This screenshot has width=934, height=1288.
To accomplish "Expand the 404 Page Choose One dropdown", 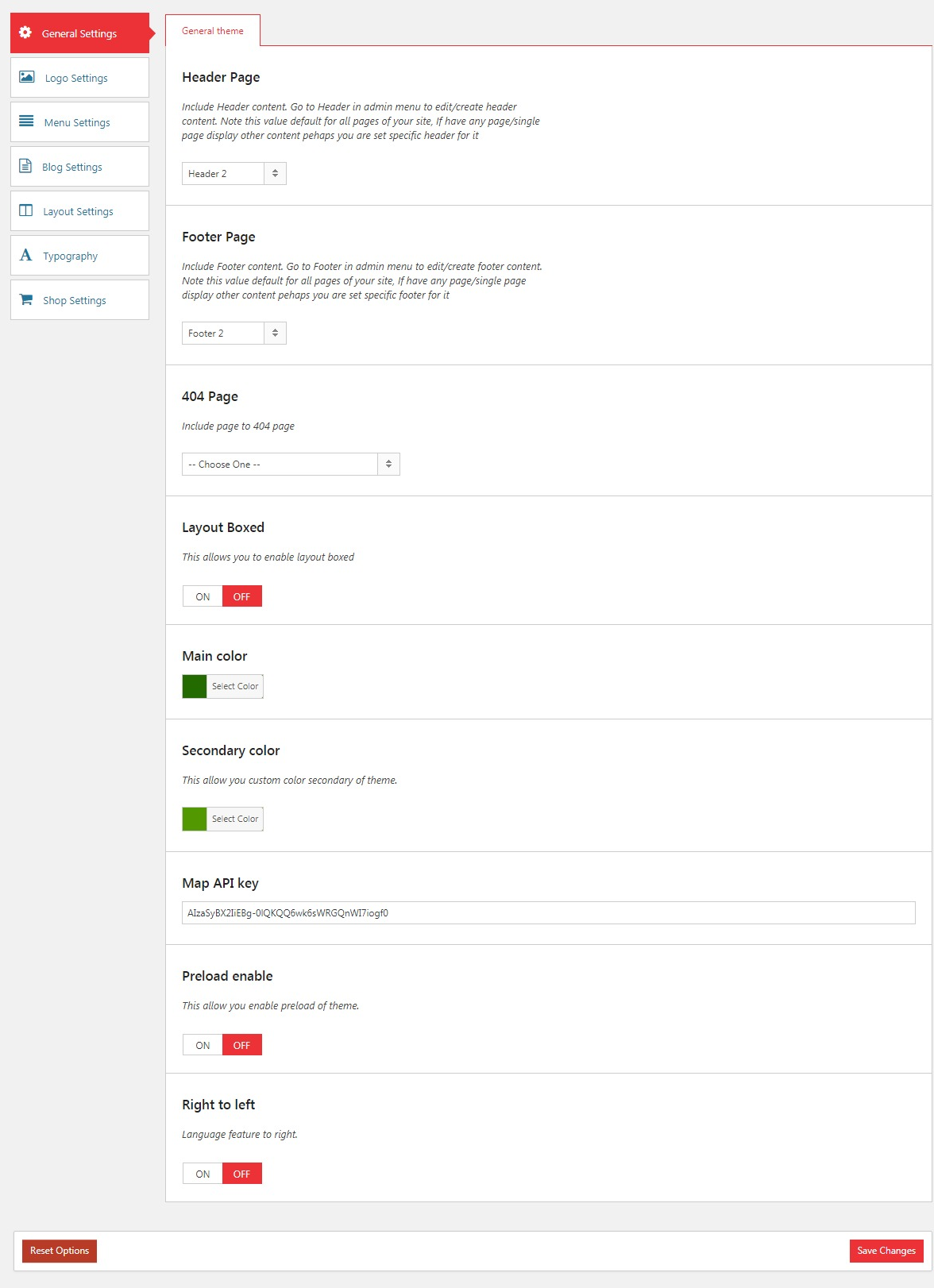I will tap(291, 464).
